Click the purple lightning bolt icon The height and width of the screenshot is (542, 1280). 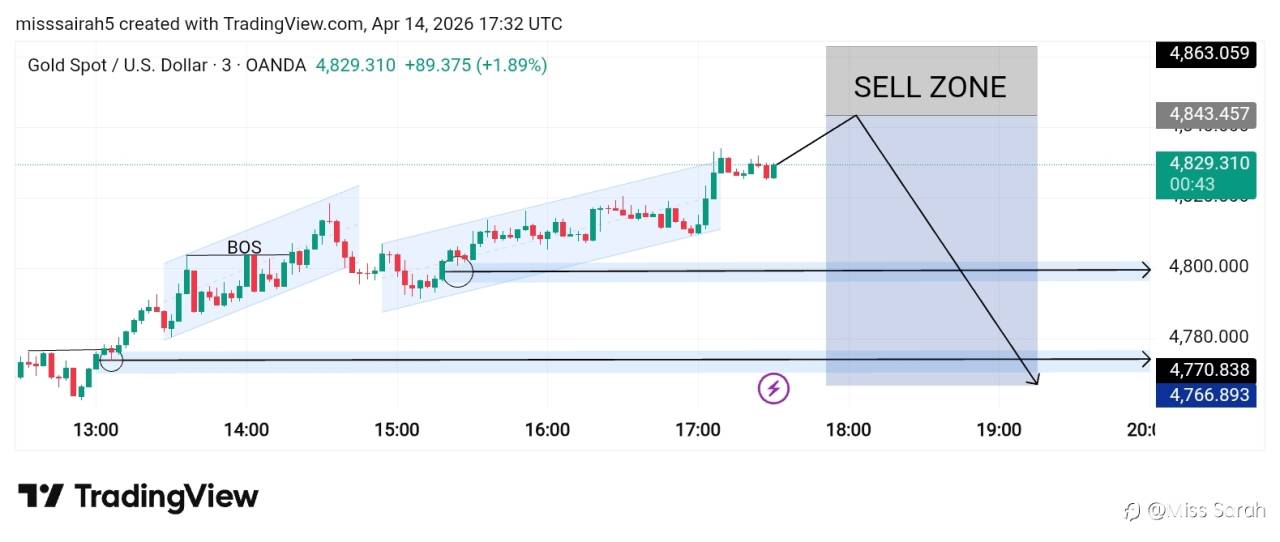pyautogui.click(x=773, y=388)
